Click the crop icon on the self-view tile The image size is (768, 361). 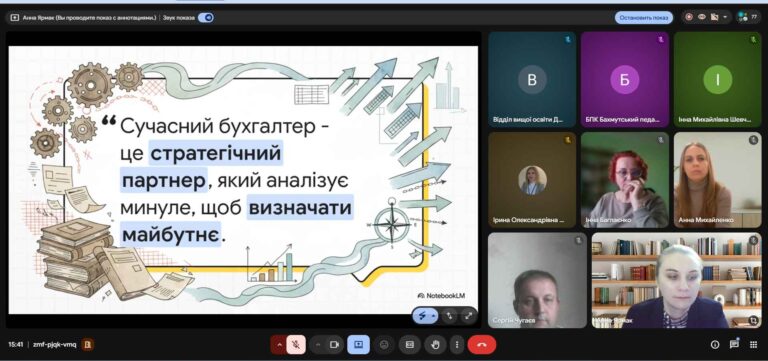[753, 320]
